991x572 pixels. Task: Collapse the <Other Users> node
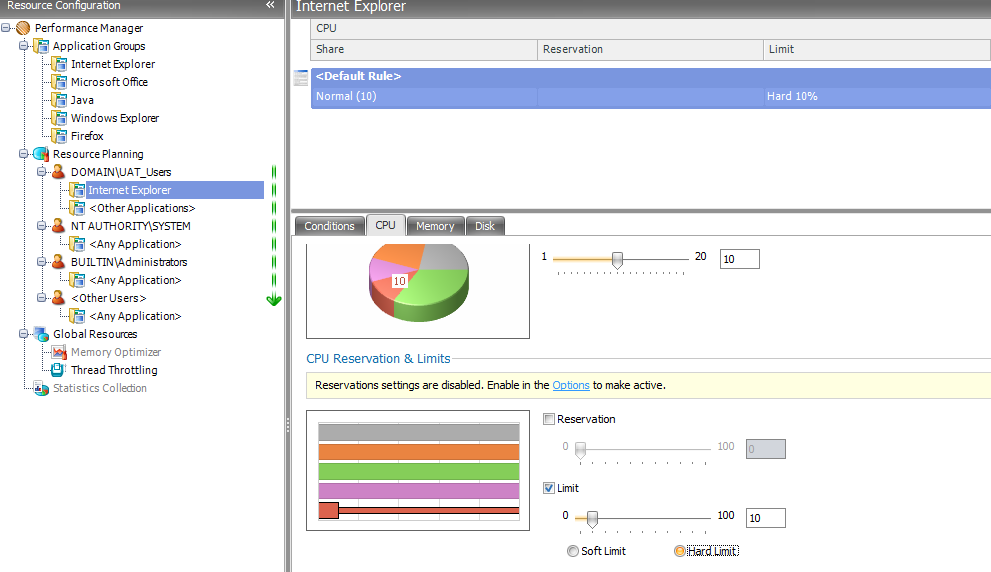click(41, 298)
